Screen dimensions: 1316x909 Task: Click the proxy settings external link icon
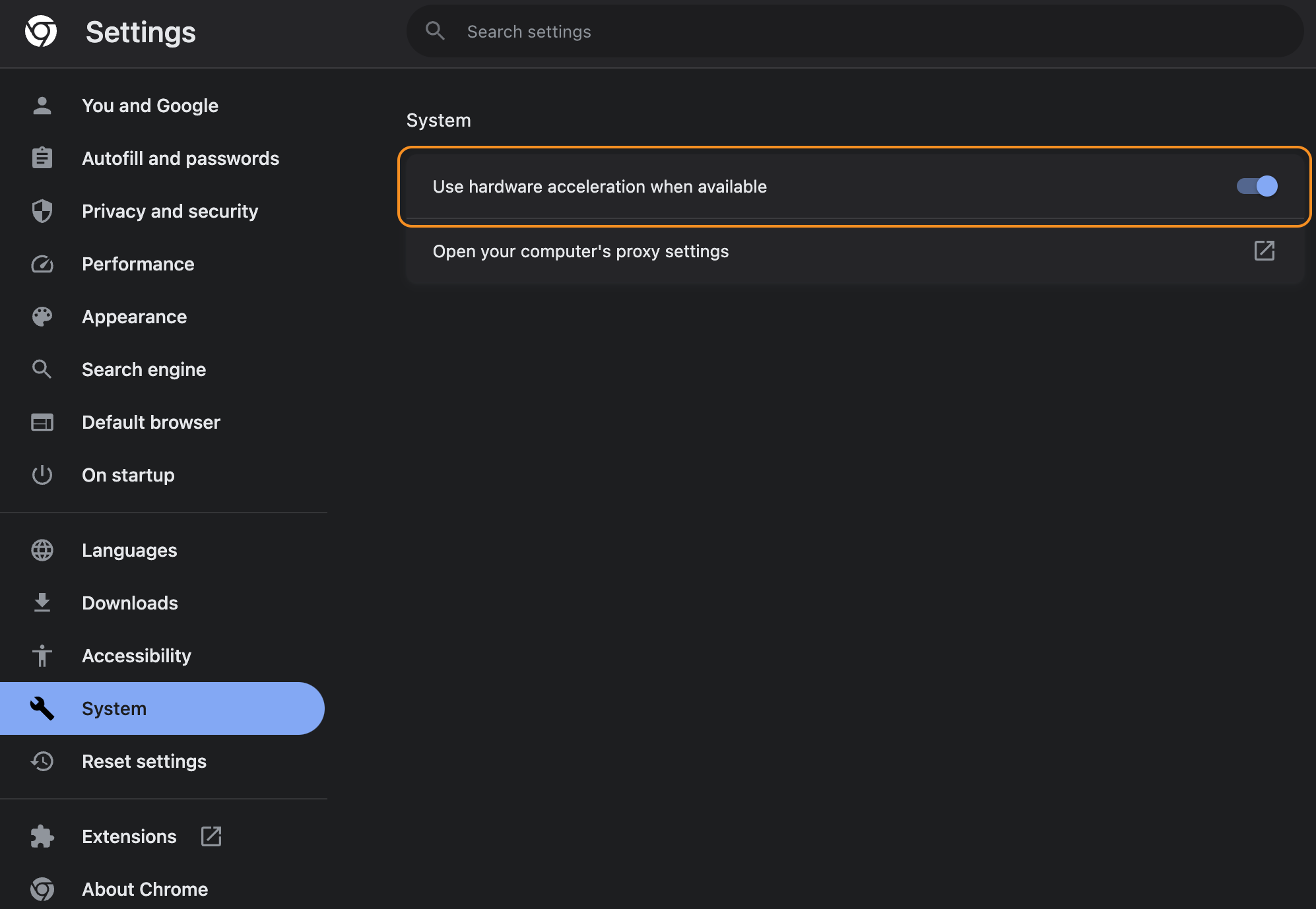1265,251
